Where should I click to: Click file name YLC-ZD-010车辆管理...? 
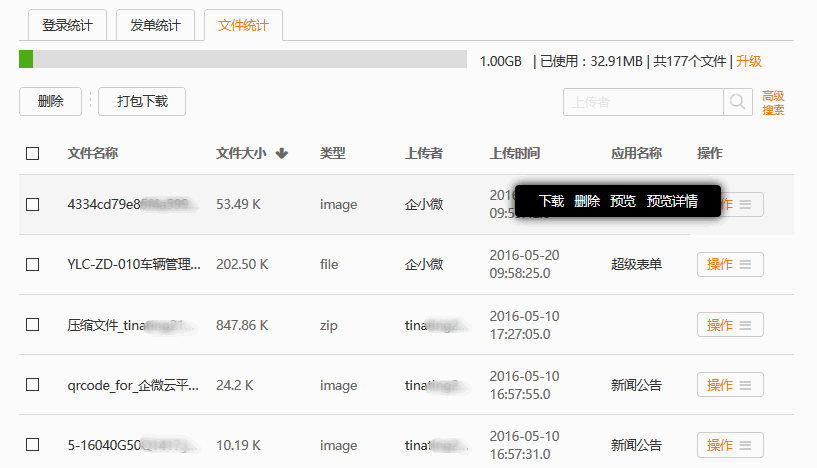tap(134, 264)
